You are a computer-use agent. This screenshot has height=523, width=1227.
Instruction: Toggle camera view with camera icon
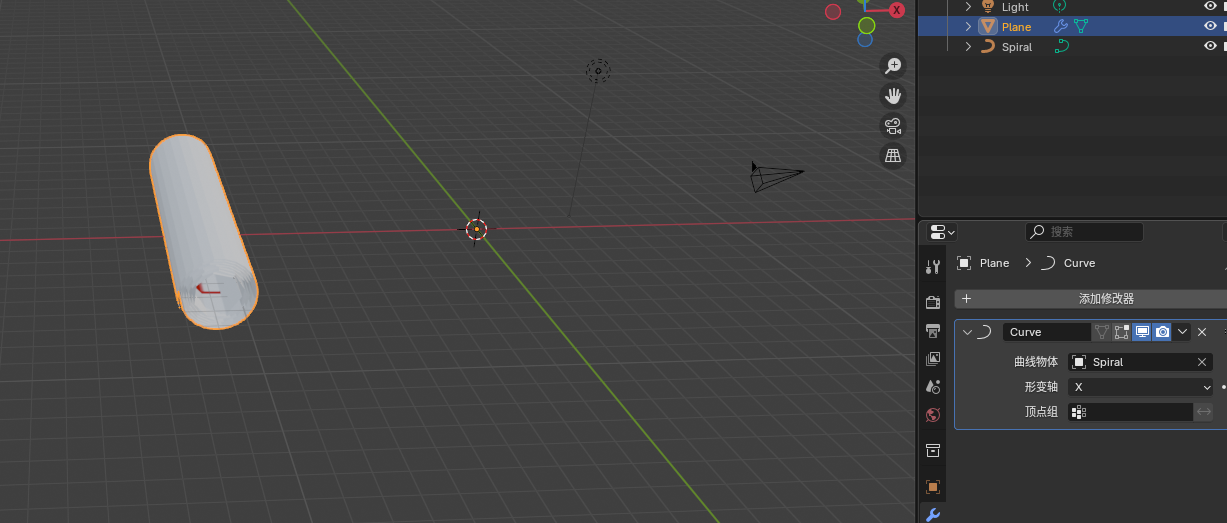(x=892, y=126)
